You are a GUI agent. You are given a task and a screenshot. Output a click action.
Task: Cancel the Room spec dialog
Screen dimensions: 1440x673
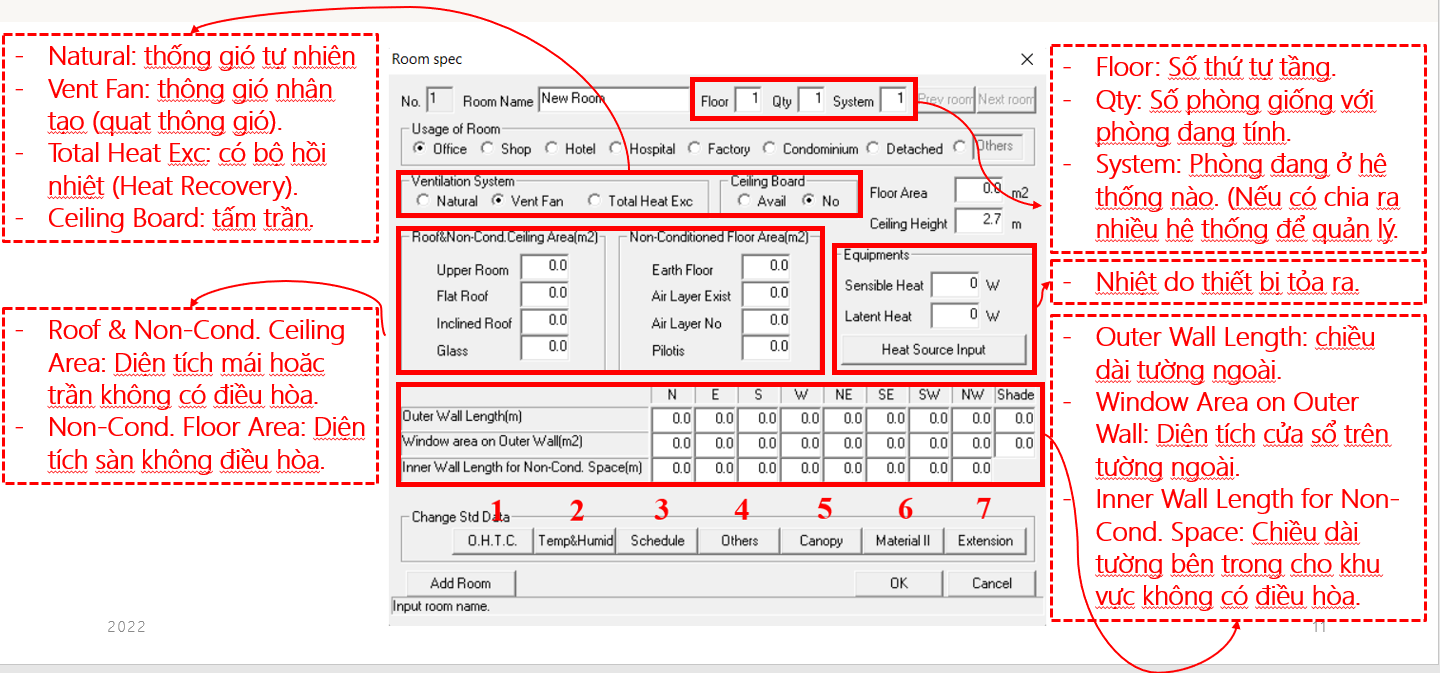click(991, 583)
